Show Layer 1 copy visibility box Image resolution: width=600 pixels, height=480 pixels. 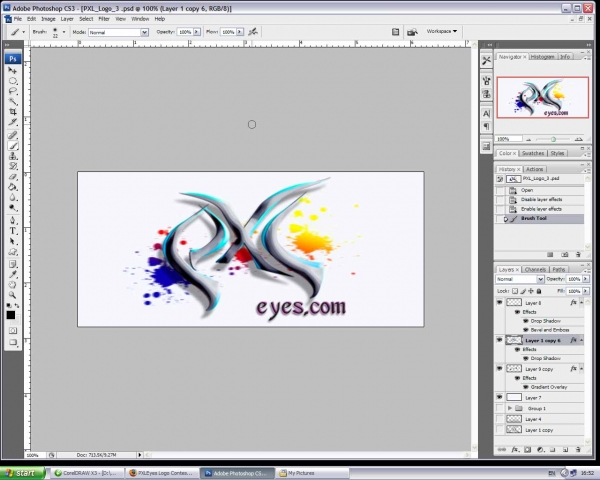click(499, 430)
